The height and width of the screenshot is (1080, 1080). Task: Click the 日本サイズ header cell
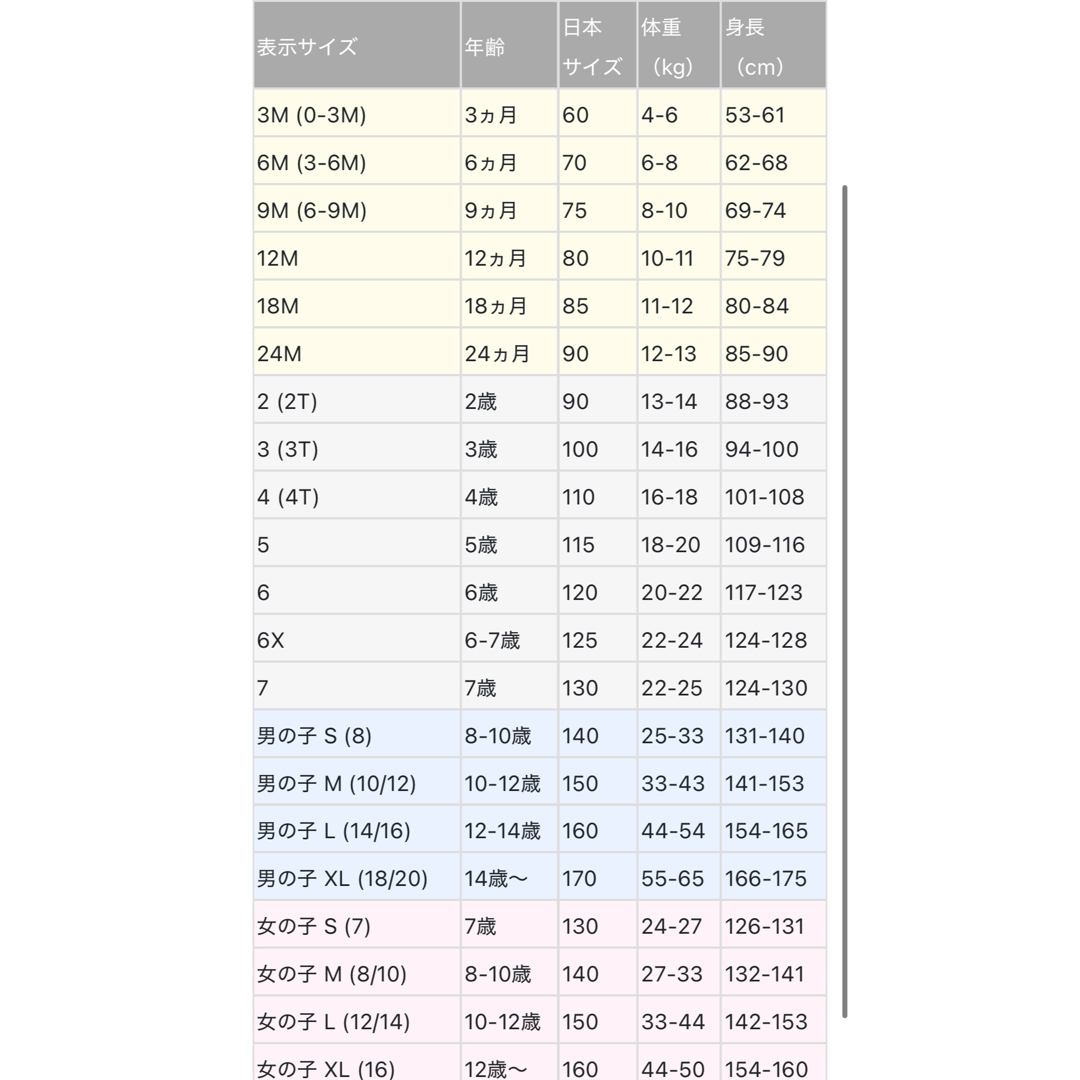(x=597, y=45)
